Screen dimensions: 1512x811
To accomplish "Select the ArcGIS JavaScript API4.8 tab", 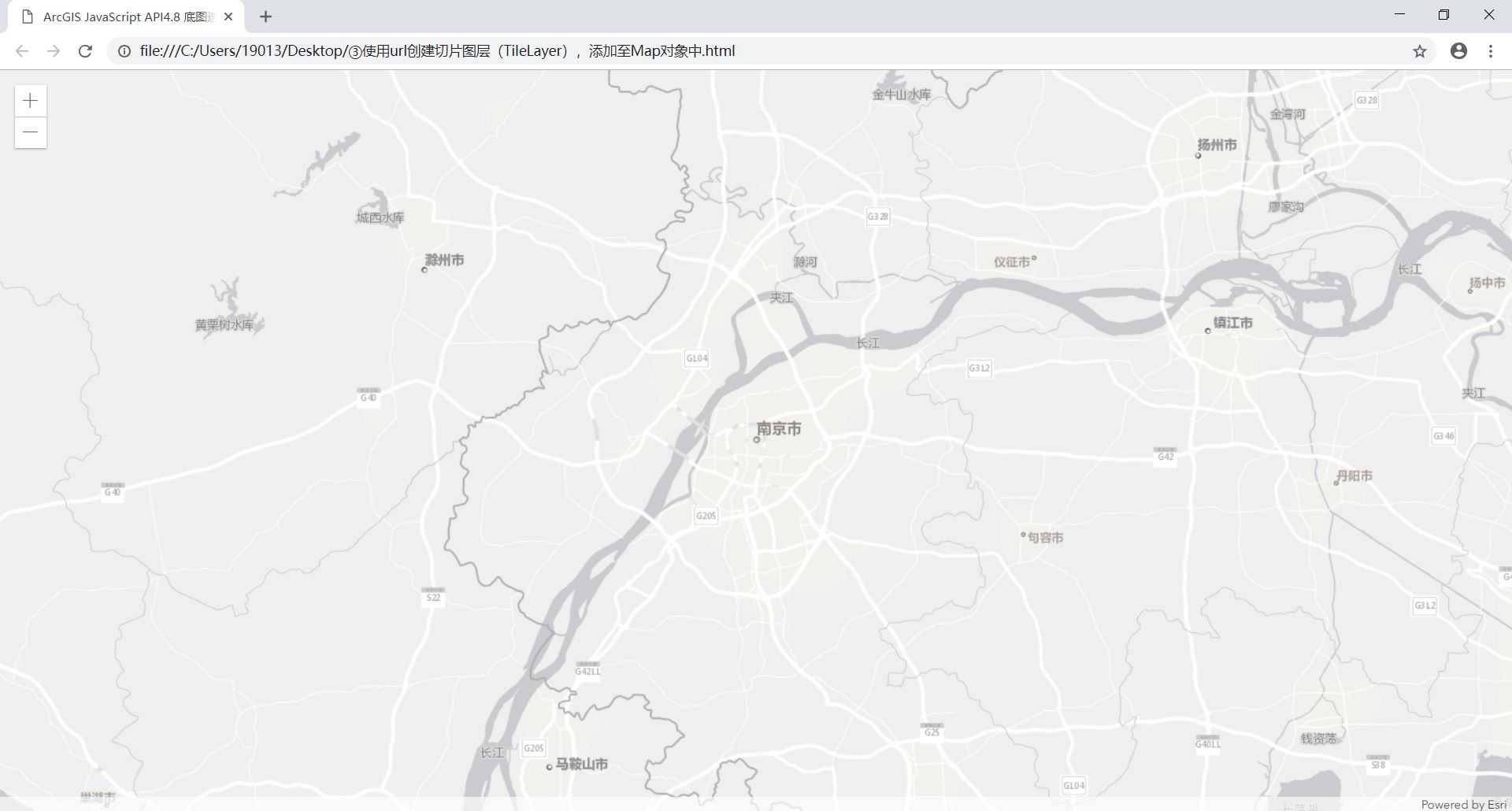I will click(x=126, y=17).
